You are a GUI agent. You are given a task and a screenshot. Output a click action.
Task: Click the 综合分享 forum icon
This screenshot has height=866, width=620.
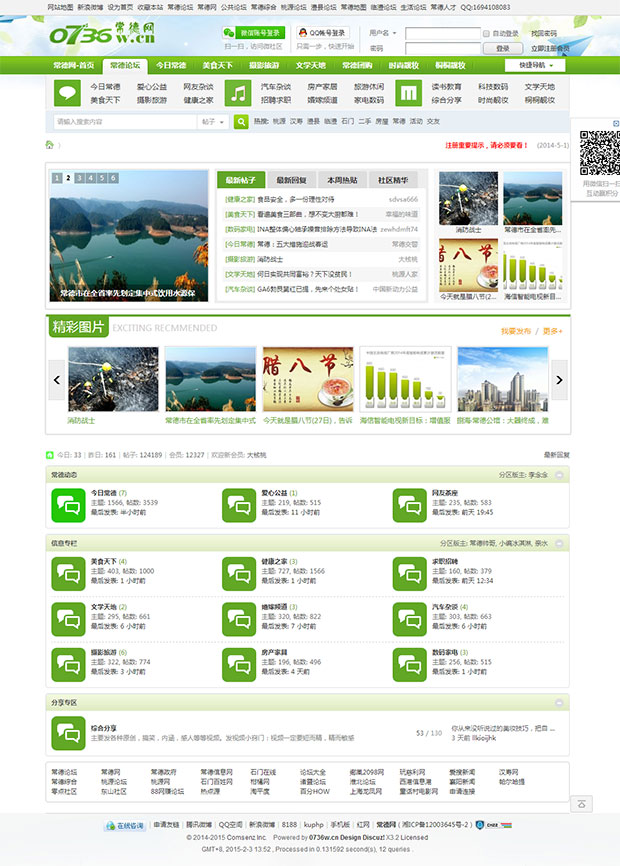[x=68, y=732]
